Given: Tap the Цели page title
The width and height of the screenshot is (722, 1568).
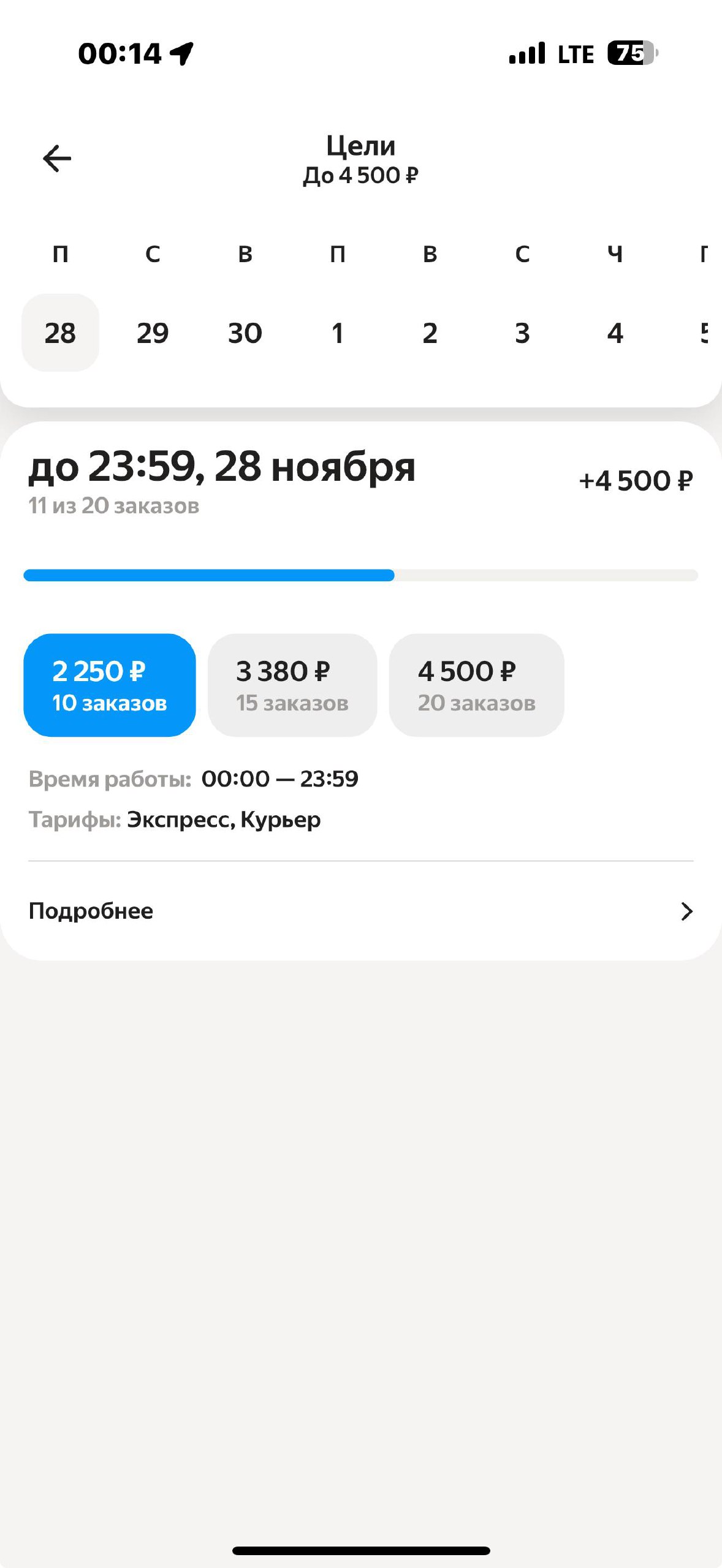Looking at the screenshot, I should [x=360, y=146].
